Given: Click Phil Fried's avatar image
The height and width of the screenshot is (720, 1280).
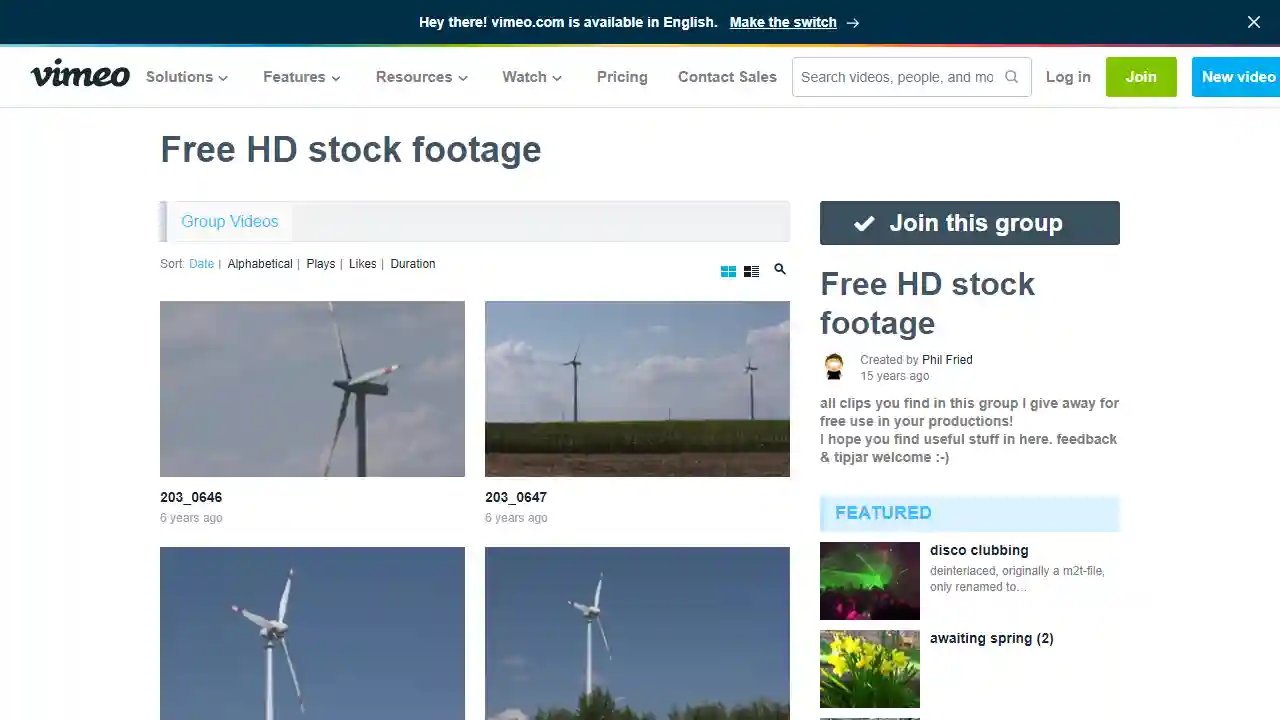Looking at the screenshot, I should click(834, 366).
